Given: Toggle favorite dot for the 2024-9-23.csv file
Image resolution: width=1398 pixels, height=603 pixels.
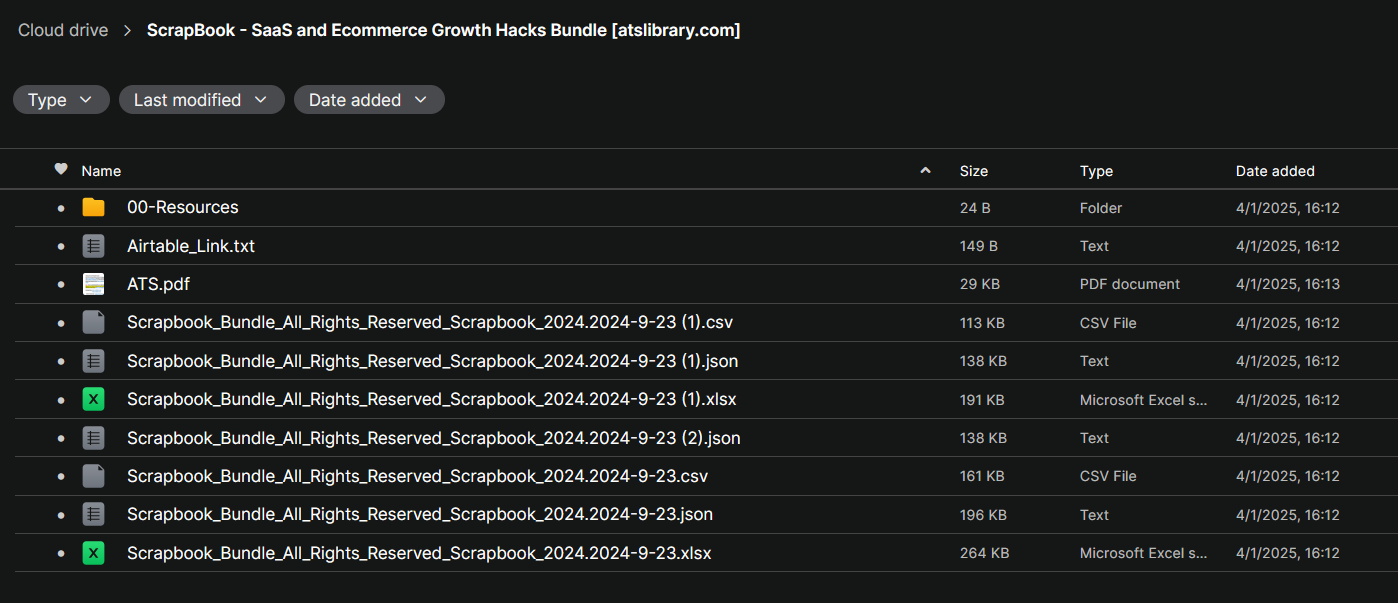Looking at the screenshot, I should [x=61, y=476].
